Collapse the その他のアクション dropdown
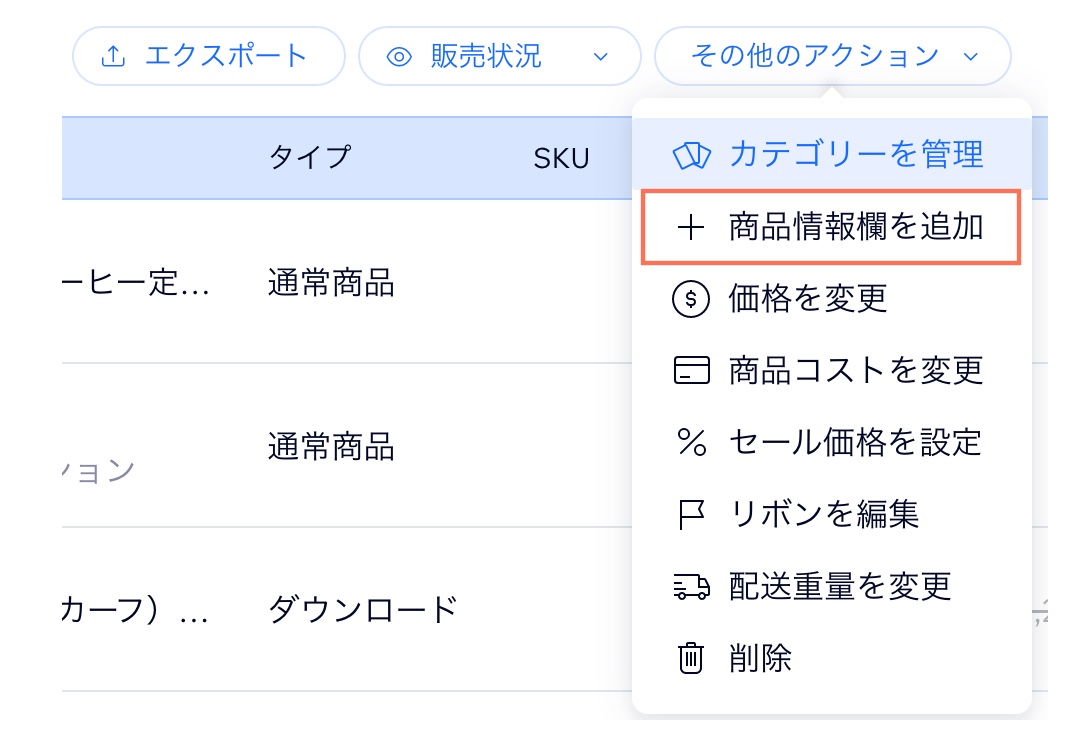Screen dimensions: 1080x734 pyautogui.click(x=970, y=57)
